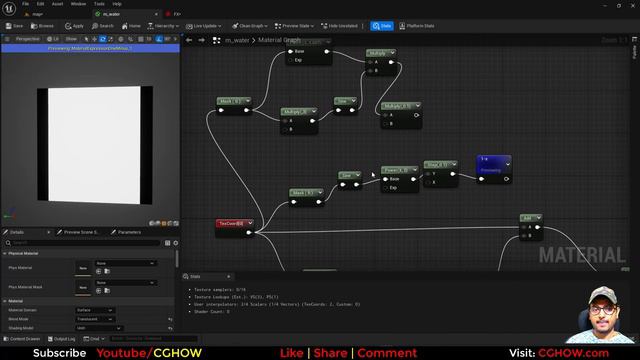Image resolution: width=640 pixels, height=360 pixels.
Task: Browse to Phys Material Mask asset
Action: tap(107, 291)
